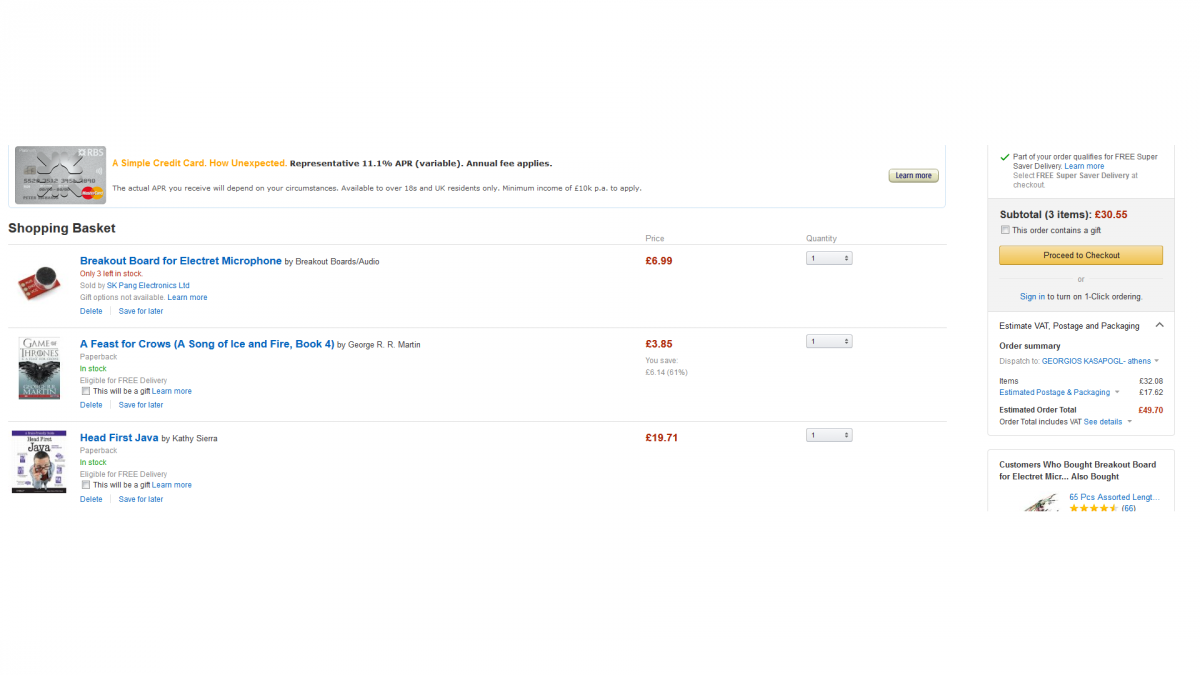Click Learn more beside A Feast for Crows gift option
1200x675 pixels.
(172, 391)
